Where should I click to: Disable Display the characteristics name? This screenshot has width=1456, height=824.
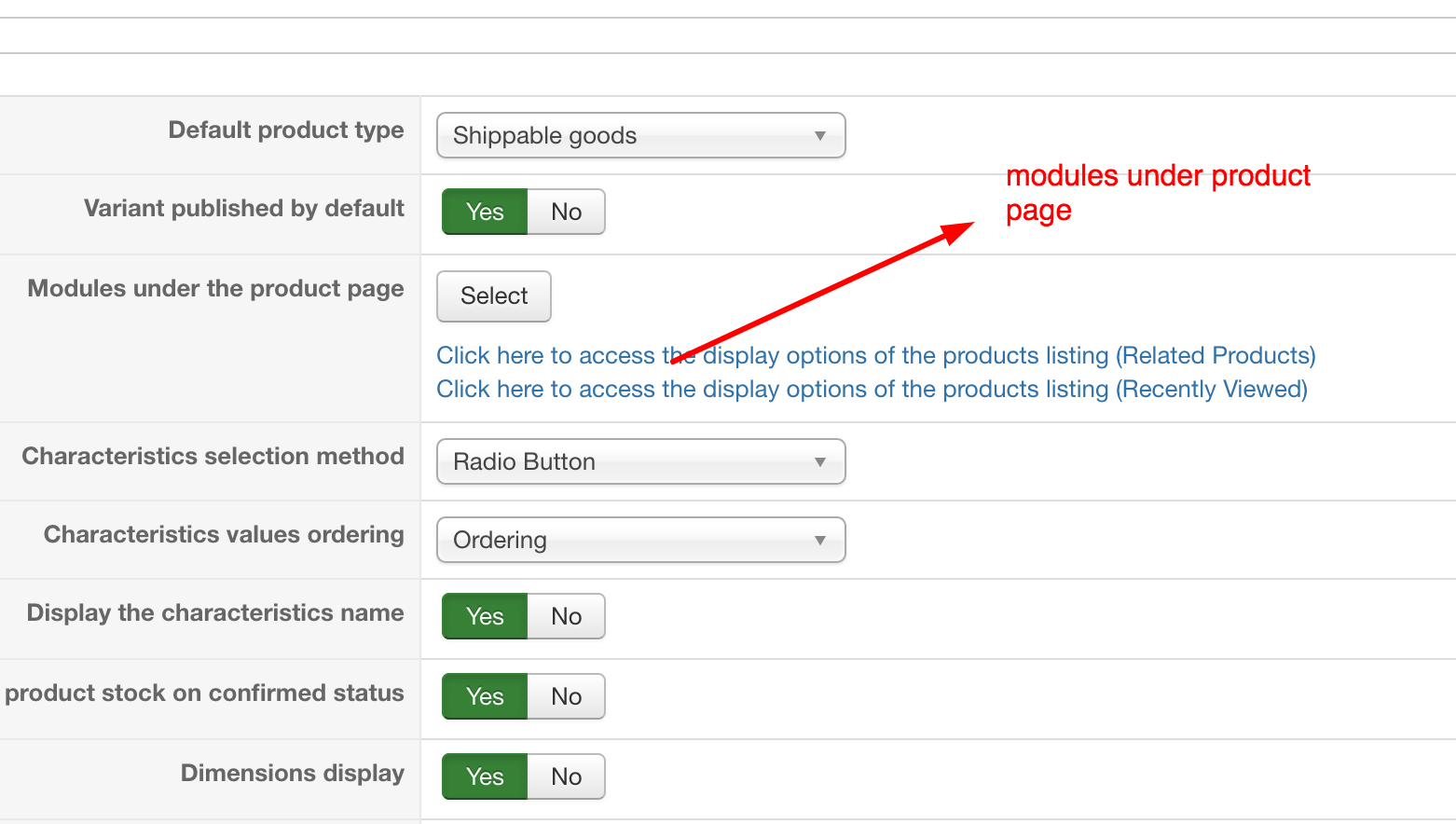[x=566, y=616]
